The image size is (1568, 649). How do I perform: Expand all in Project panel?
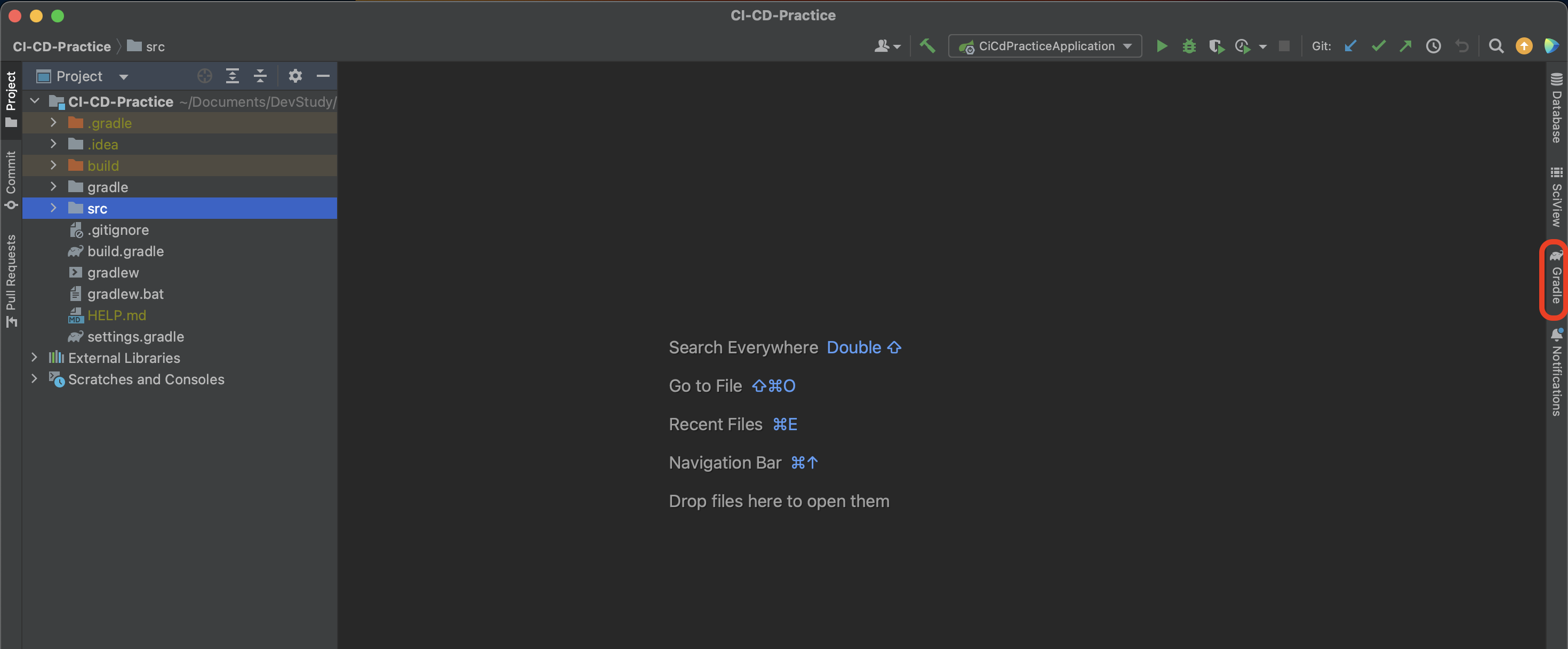pos(232,76)
